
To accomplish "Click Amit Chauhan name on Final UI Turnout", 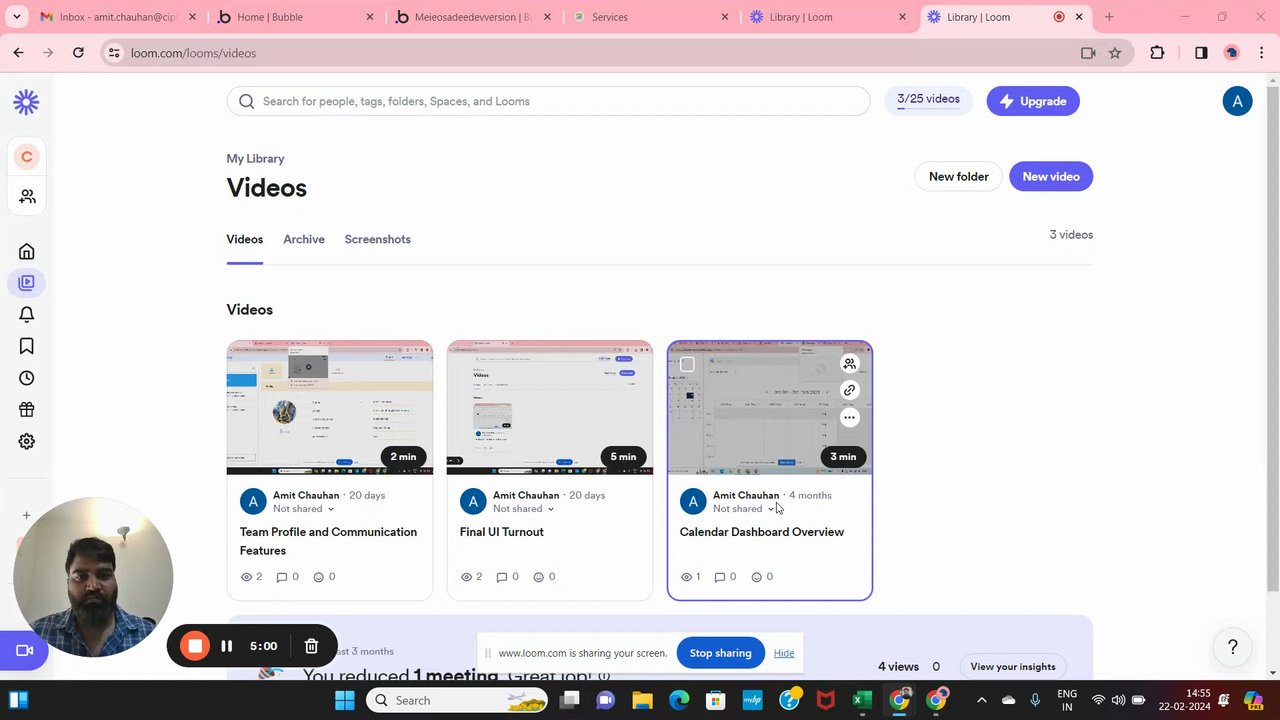I will click(x=526, y=495).
